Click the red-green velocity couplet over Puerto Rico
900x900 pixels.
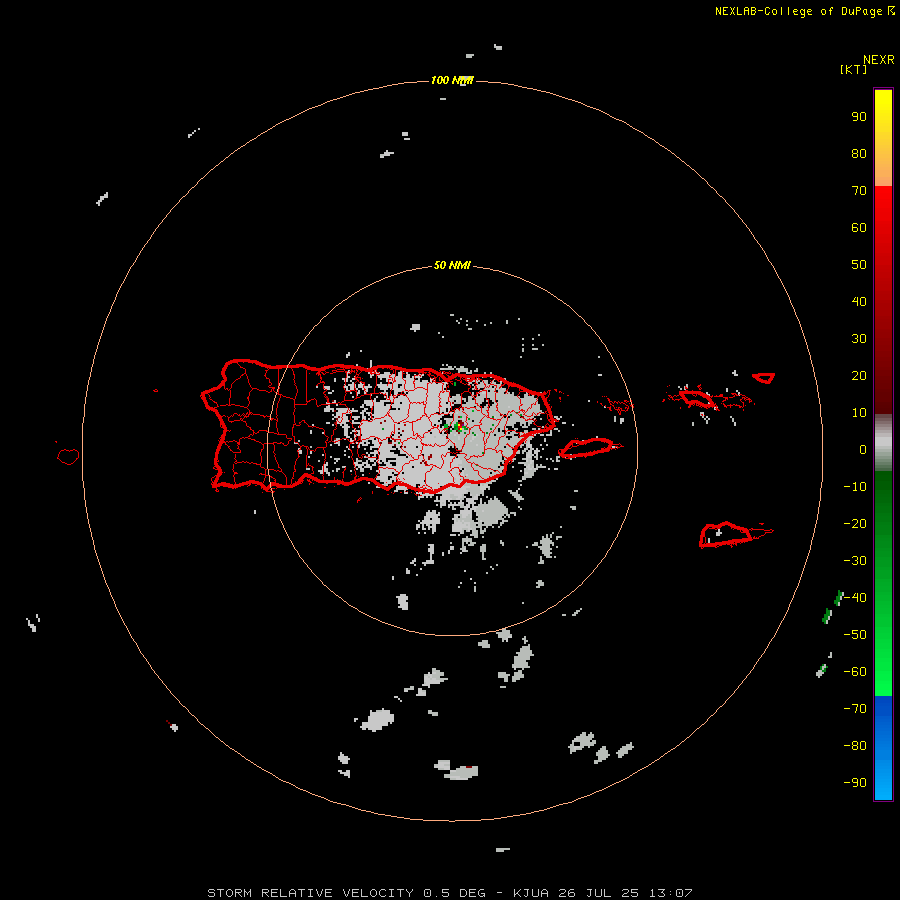click(458, 426)
